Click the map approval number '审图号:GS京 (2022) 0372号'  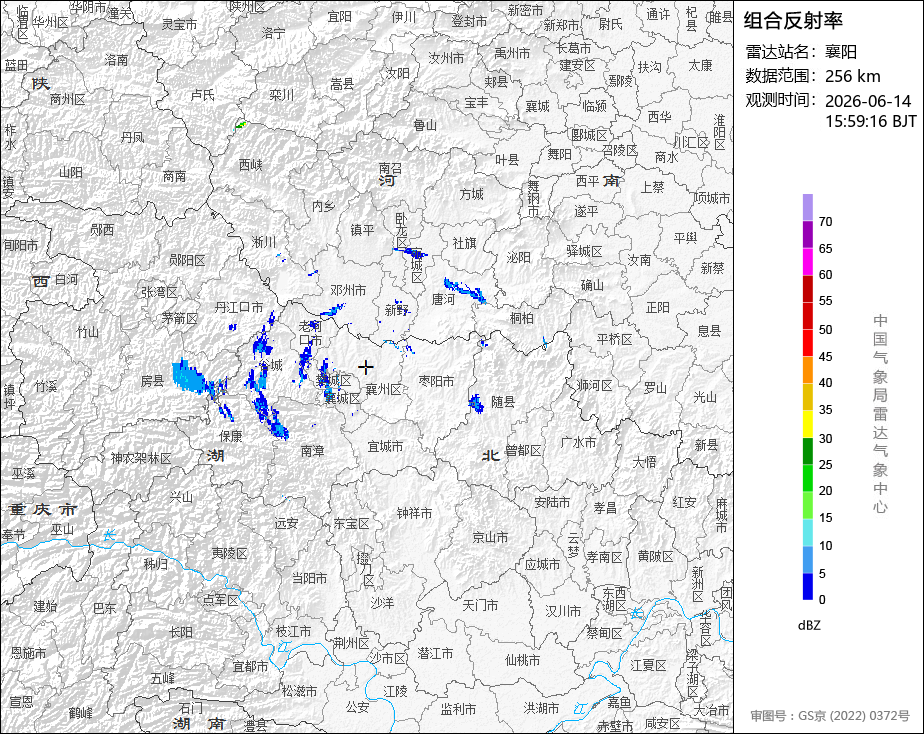coord(830,716)
